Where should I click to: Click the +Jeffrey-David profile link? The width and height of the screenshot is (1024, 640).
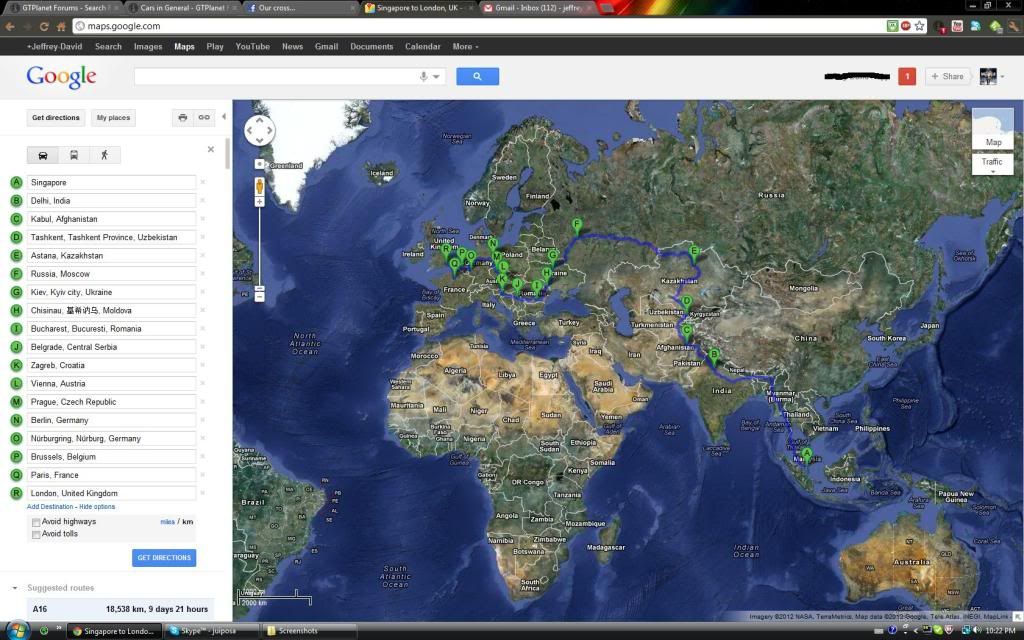coord(54,46)
